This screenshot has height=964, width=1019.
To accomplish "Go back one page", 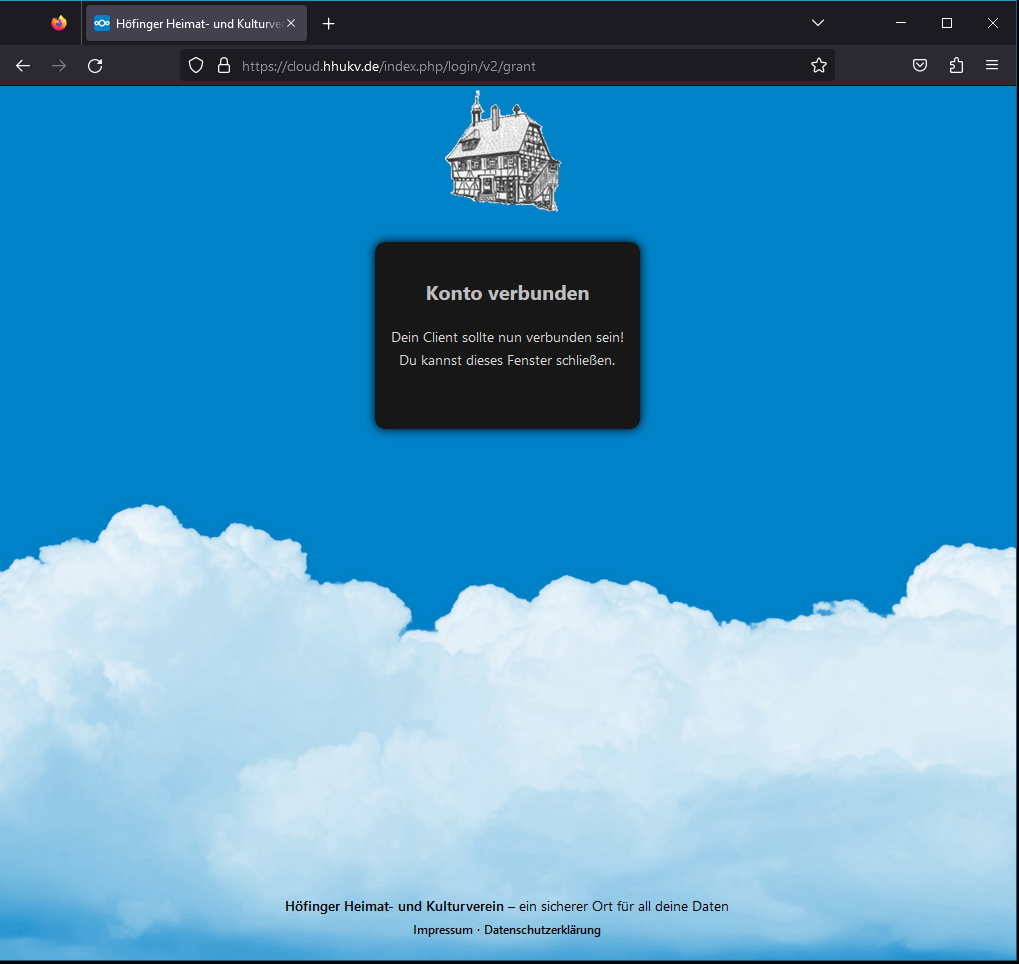I will 23,66.
